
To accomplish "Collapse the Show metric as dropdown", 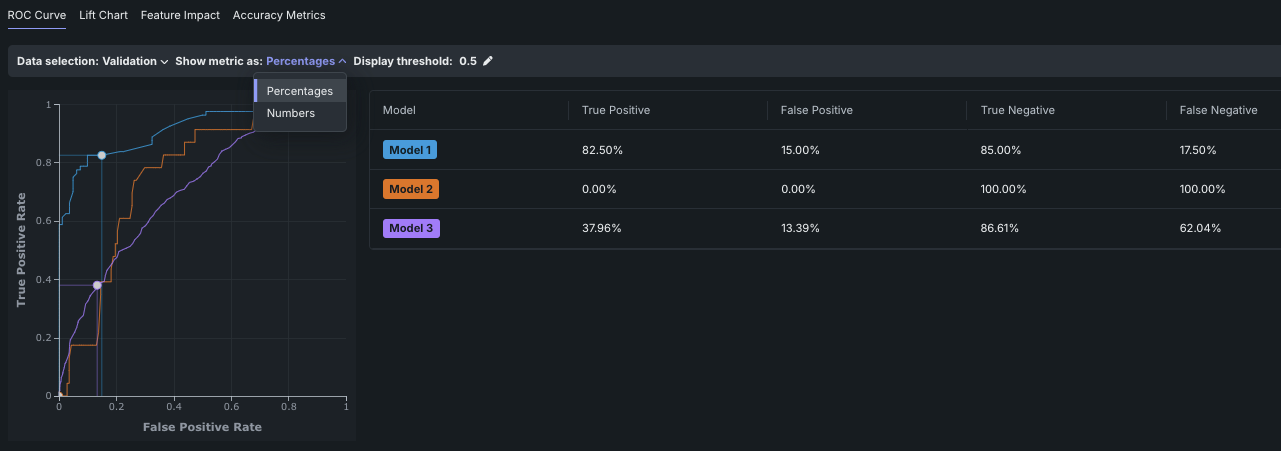I will (306, 61).
